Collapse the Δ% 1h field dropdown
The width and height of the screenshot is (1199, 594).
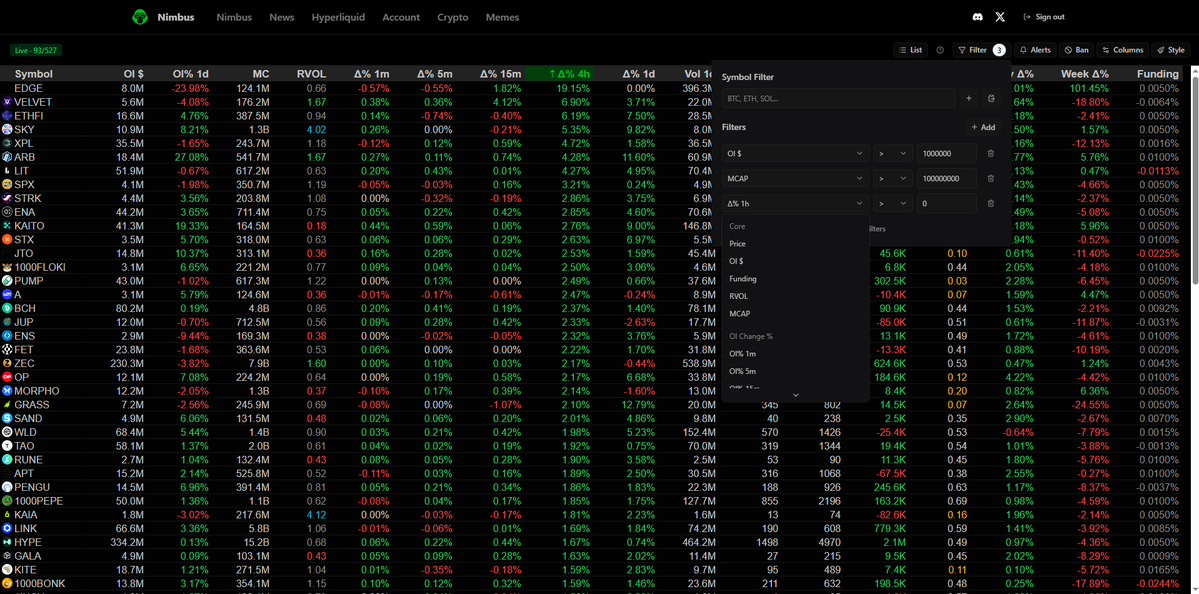pyautogui.click(x=795, y=203)
